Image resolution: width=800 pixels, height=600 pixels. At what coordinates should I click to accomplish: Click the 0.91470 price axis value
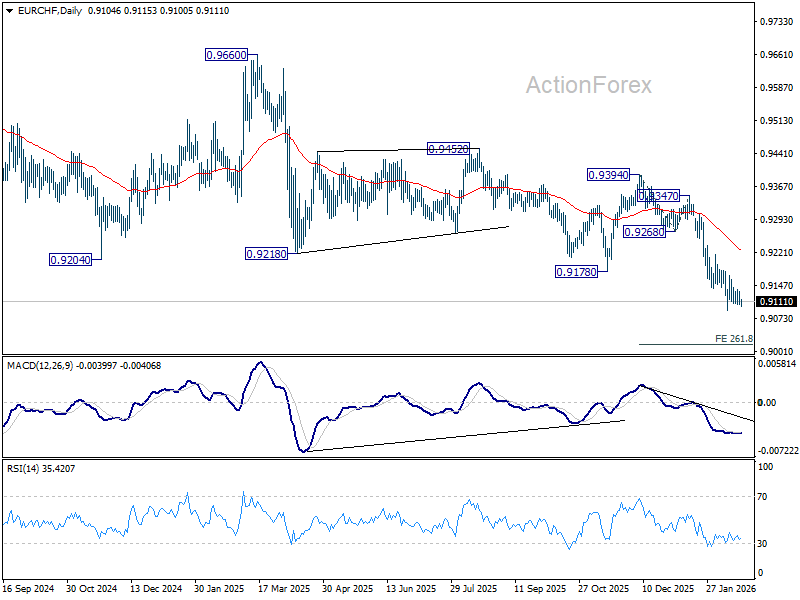coord(777,285)
